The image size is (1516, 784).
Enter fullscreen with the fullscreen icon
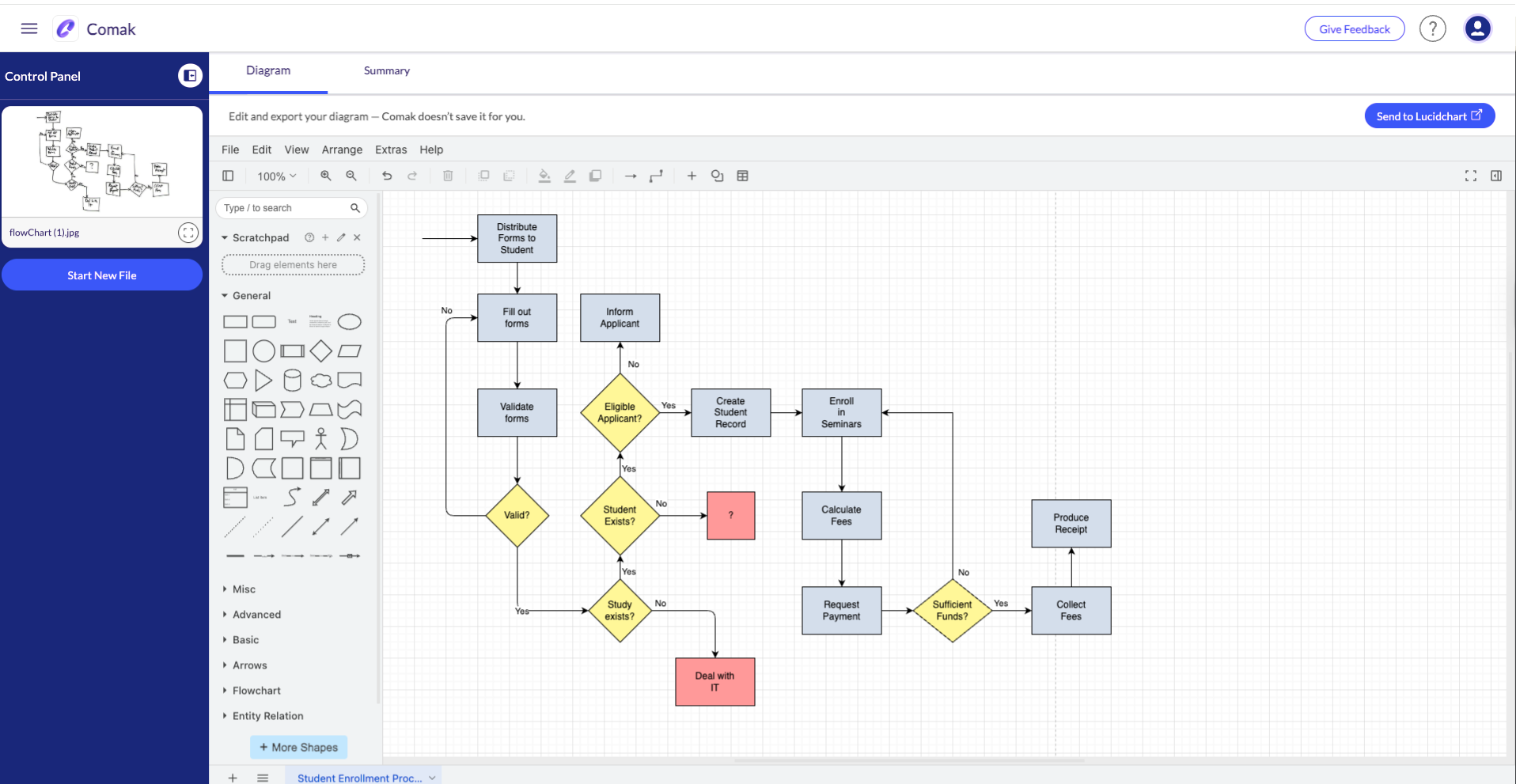[x=1471, y=176]
